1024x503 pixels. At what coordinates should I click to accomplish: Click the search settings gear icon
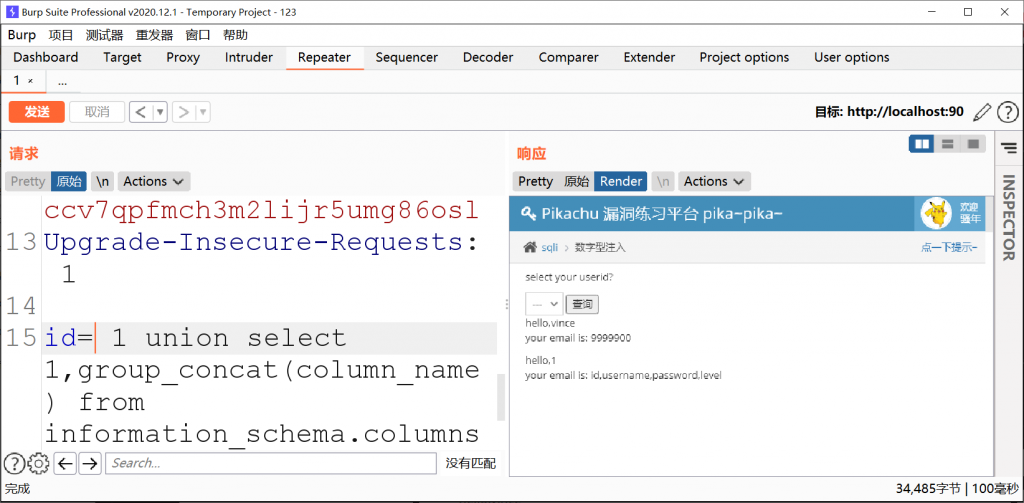click(x=39, y=463)
